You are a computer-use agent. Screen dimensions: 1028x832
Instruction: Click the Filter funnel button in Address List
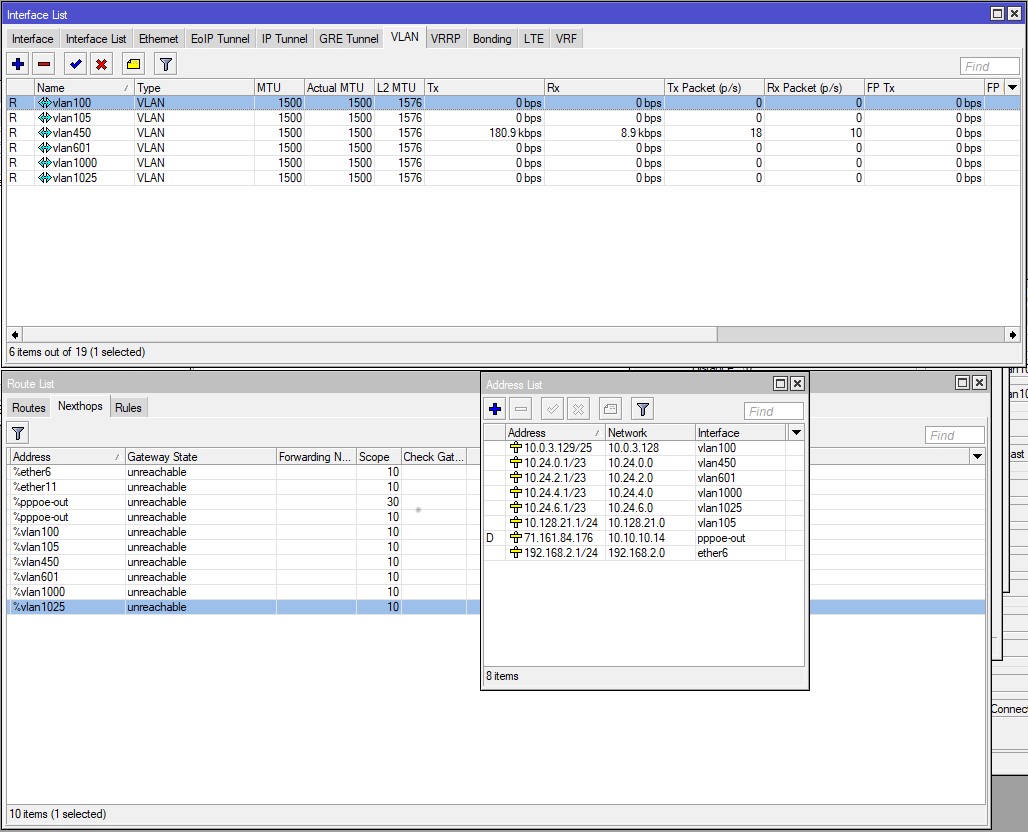642,409
